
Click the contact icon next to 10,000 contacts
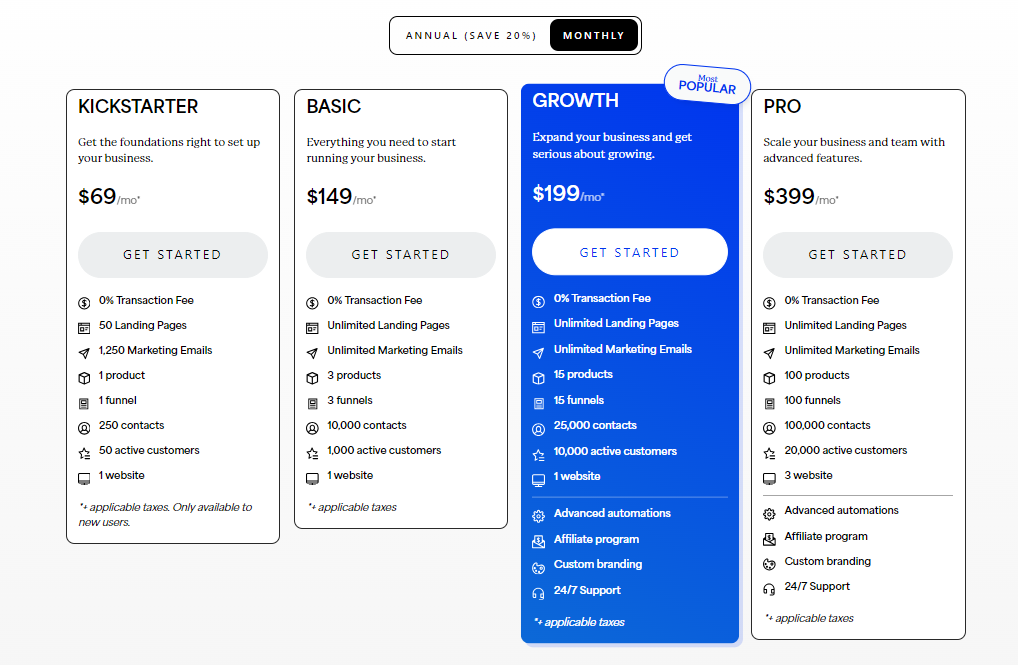point(312,429)
